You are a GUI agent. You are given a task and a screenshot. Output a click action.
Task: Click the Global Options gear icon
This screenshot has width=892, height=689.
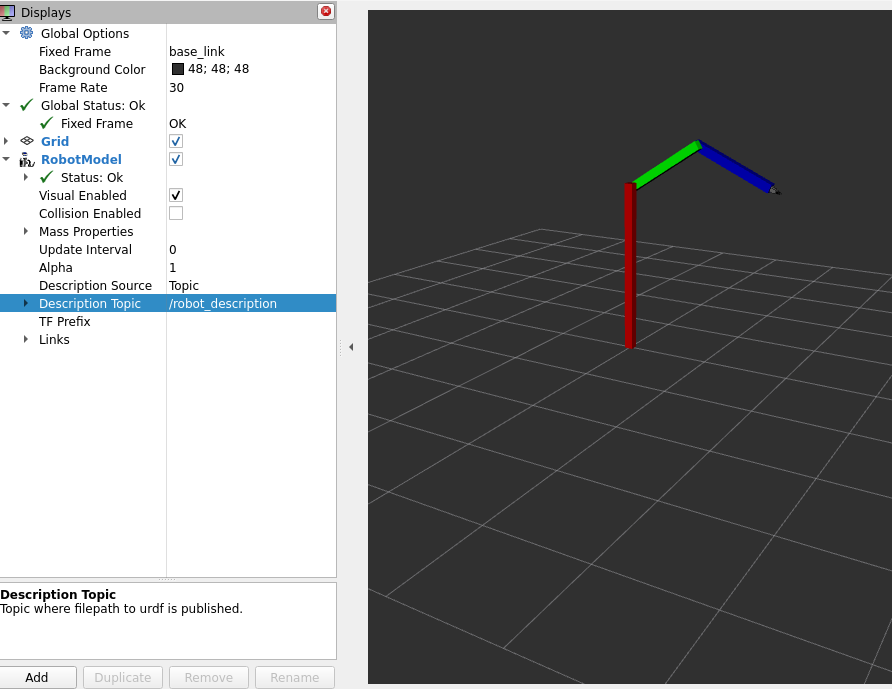[27, 33]
